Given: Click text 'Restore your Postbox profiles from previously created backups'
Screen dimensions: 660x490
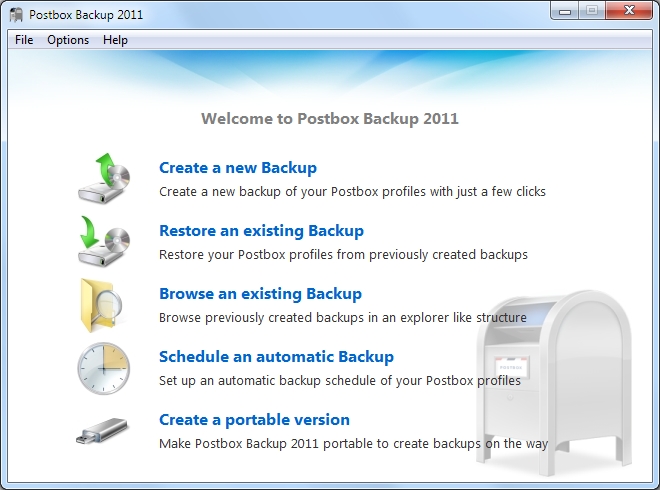Looking at the screenshot, I should tap(343, 255).
